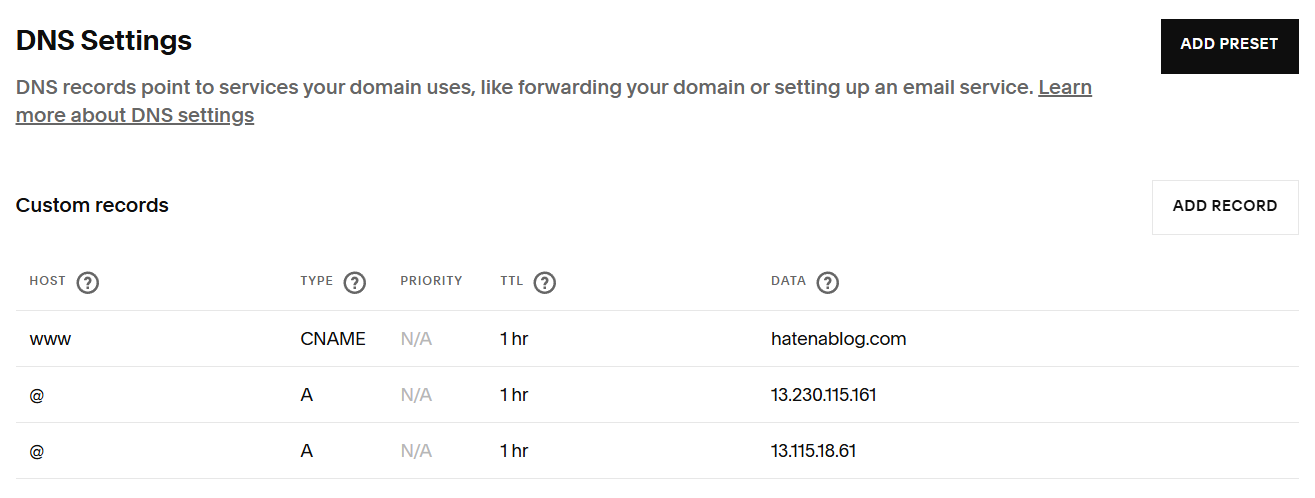Click the 13.115.18.61 data value
Screen dimensions: 1315x498
[813, 451]
